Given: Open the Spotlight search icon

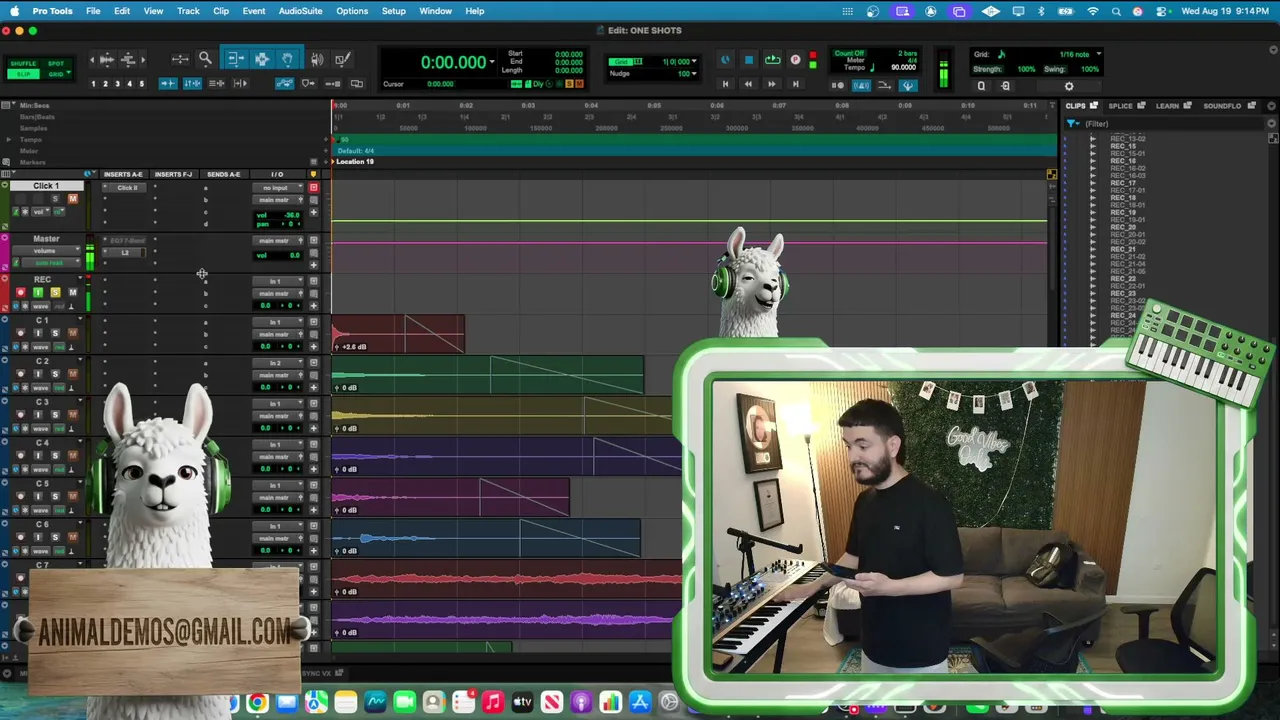Looking at the screenshot, I should tap(1116, 11).
